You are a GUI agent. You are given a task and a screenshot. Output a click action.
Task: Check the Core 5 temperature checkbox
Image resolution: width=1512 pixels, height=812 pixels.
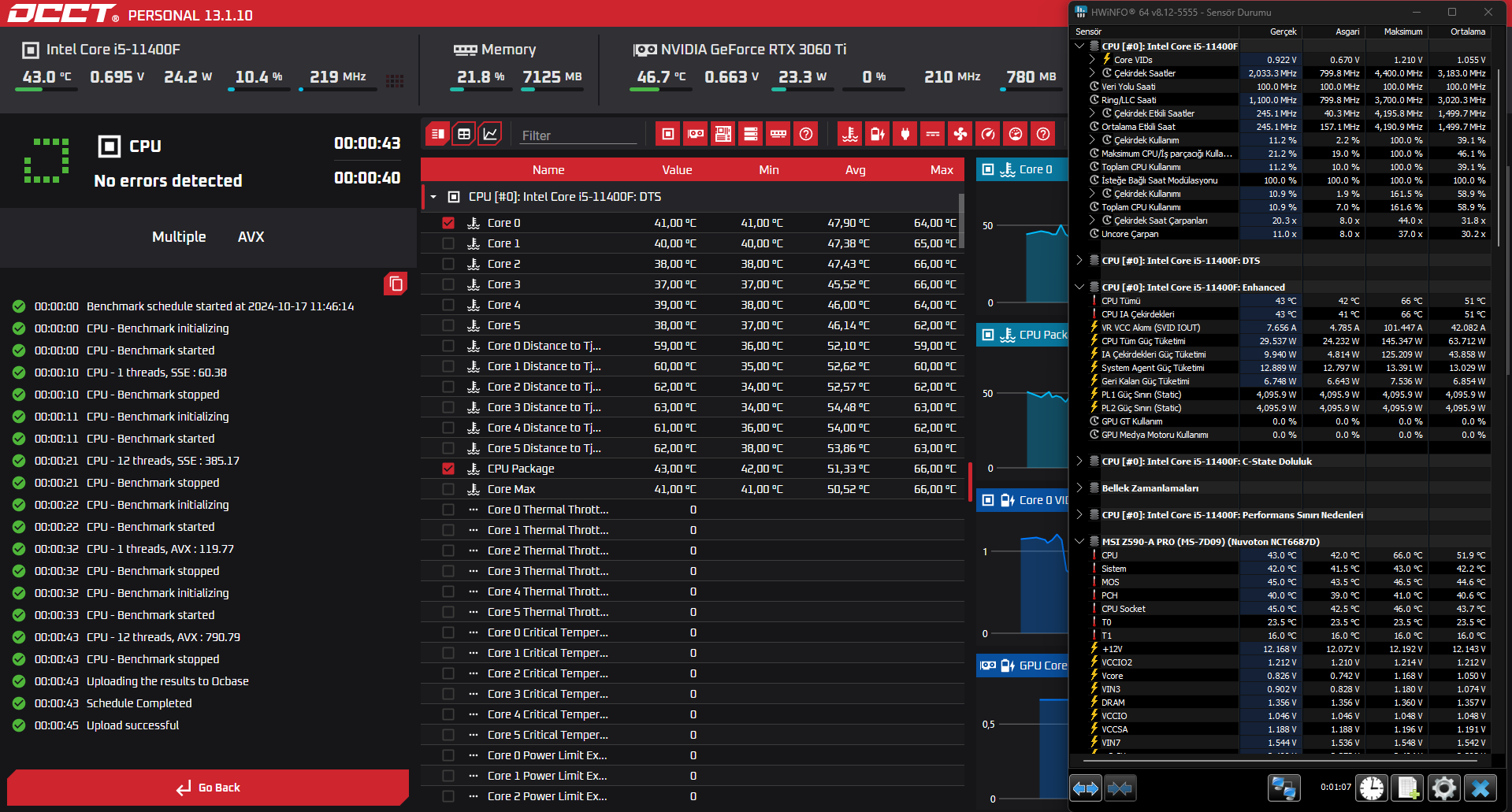[x=448, y=325]
